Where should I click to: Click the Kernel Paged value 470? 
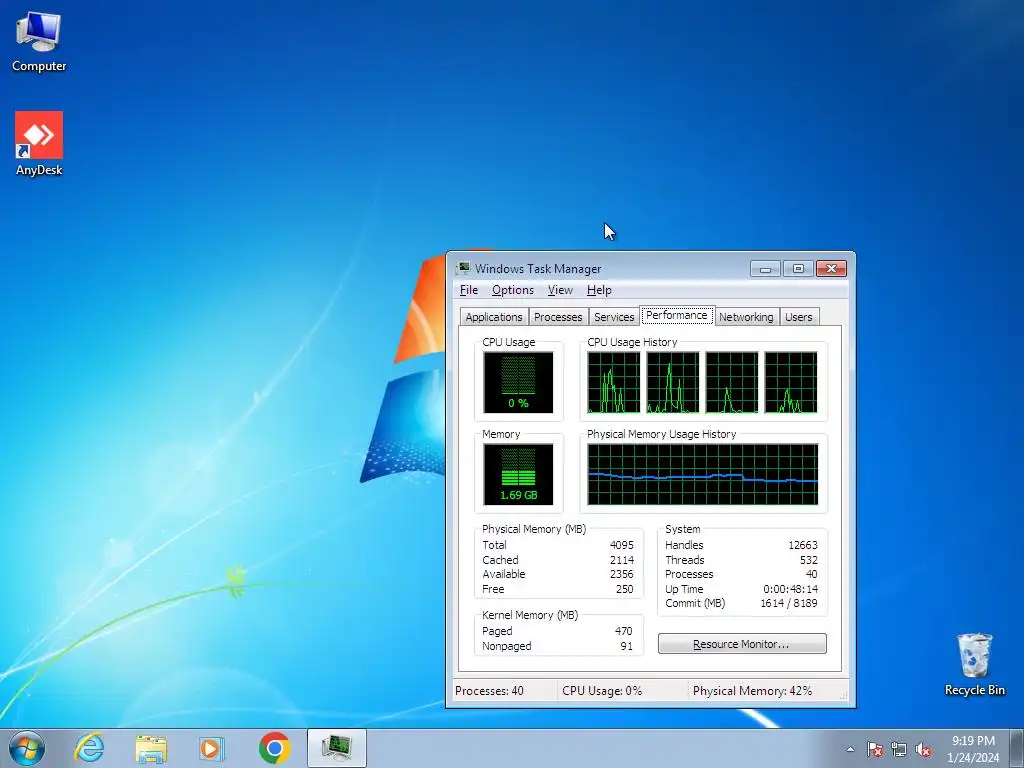(x=624, y=632)
